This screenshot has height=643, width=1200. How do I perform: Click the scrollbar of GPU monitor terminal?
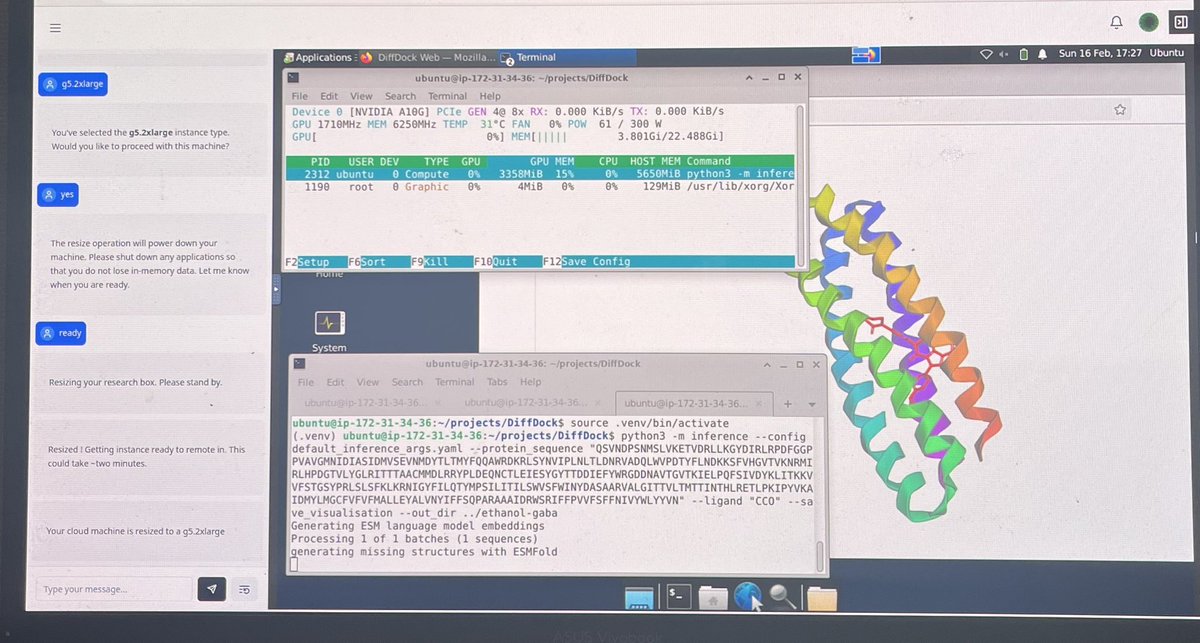coord(800,186)
